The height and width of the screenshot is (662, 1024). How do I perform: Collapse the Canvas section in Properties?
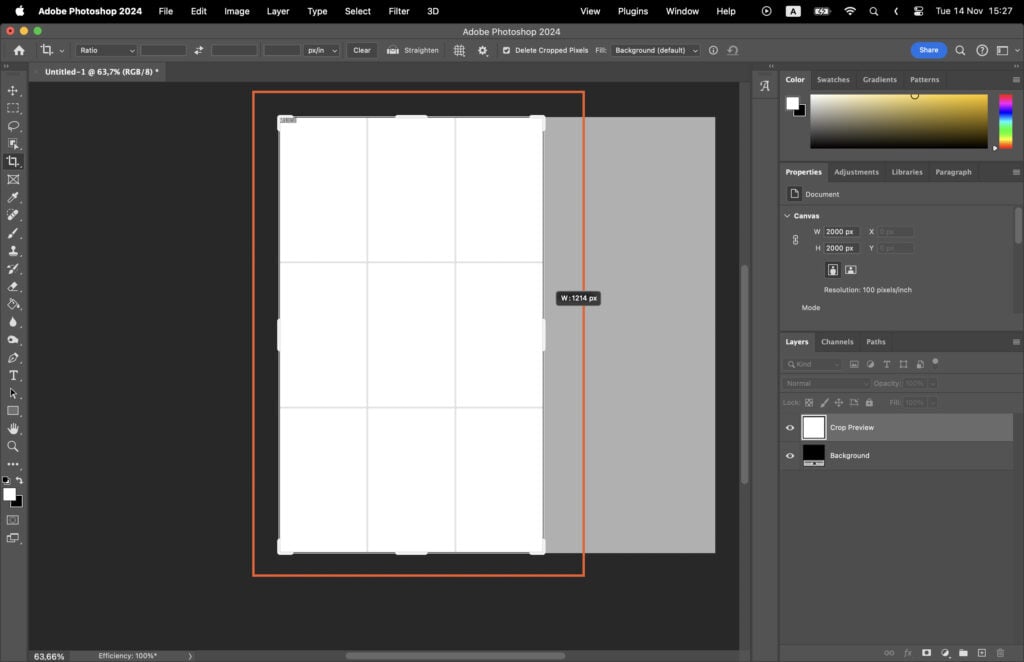(x=787, y=215)
